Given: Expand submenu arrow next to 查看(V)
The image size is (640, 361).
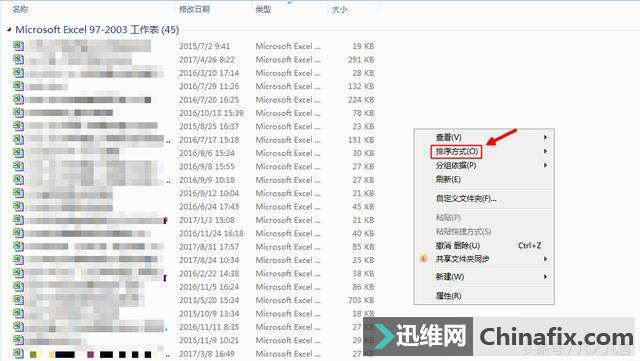Looking at the screenshot, I should [545, 137].
